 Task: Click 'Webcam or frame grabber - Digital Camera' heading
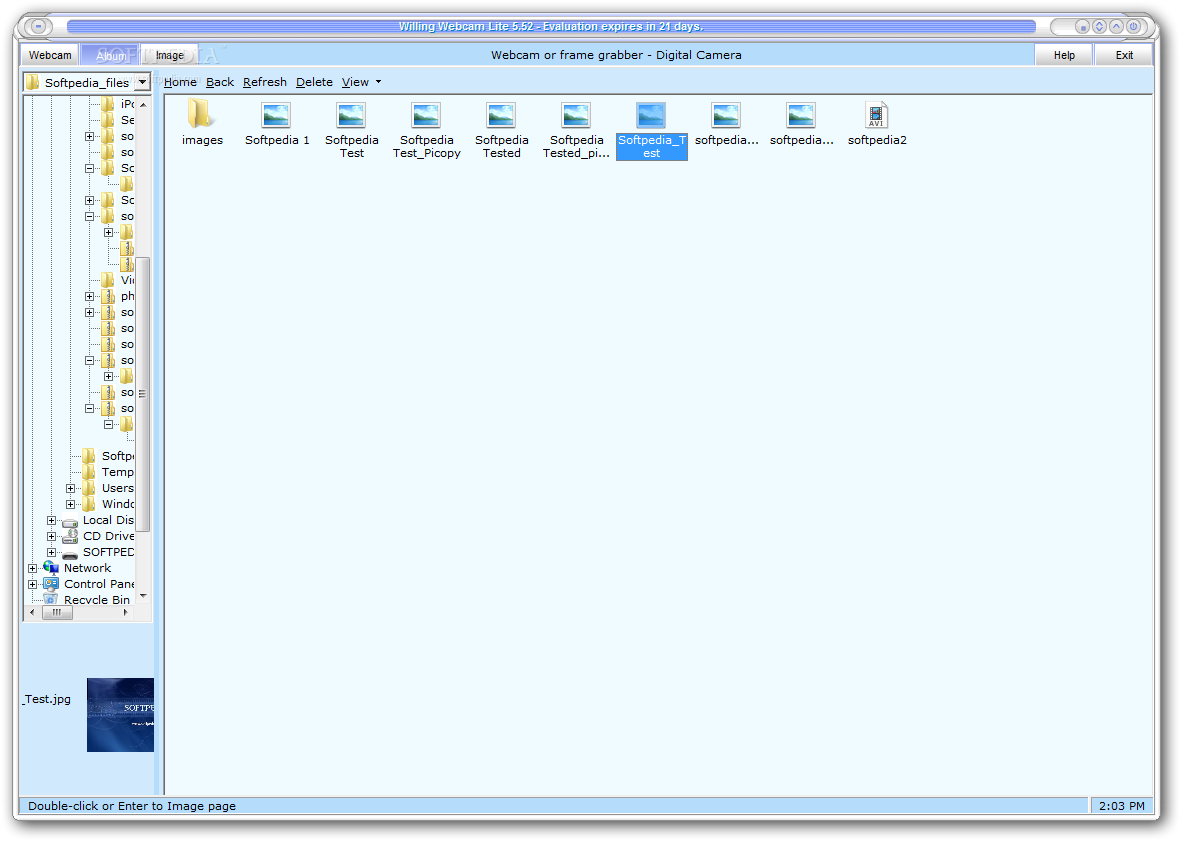coord(616,55)
